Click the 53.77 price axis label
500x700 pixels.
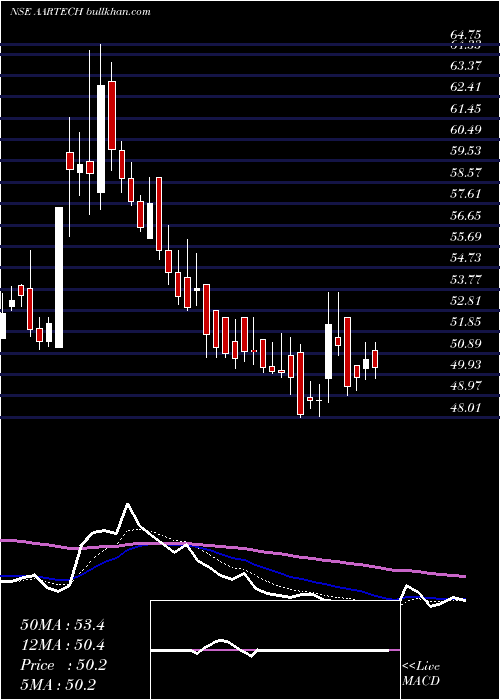(466, 279)
